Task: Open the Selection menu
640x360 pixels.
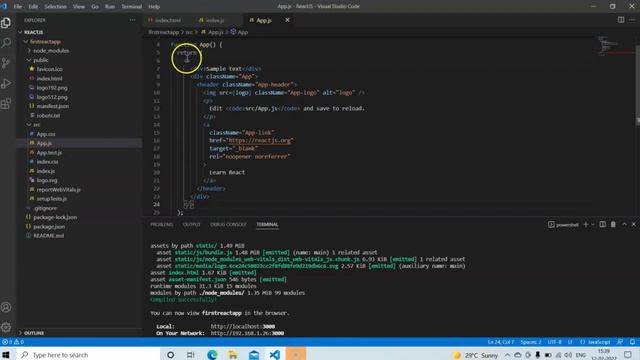Action: pyautogui.click(x=56, y=7)
